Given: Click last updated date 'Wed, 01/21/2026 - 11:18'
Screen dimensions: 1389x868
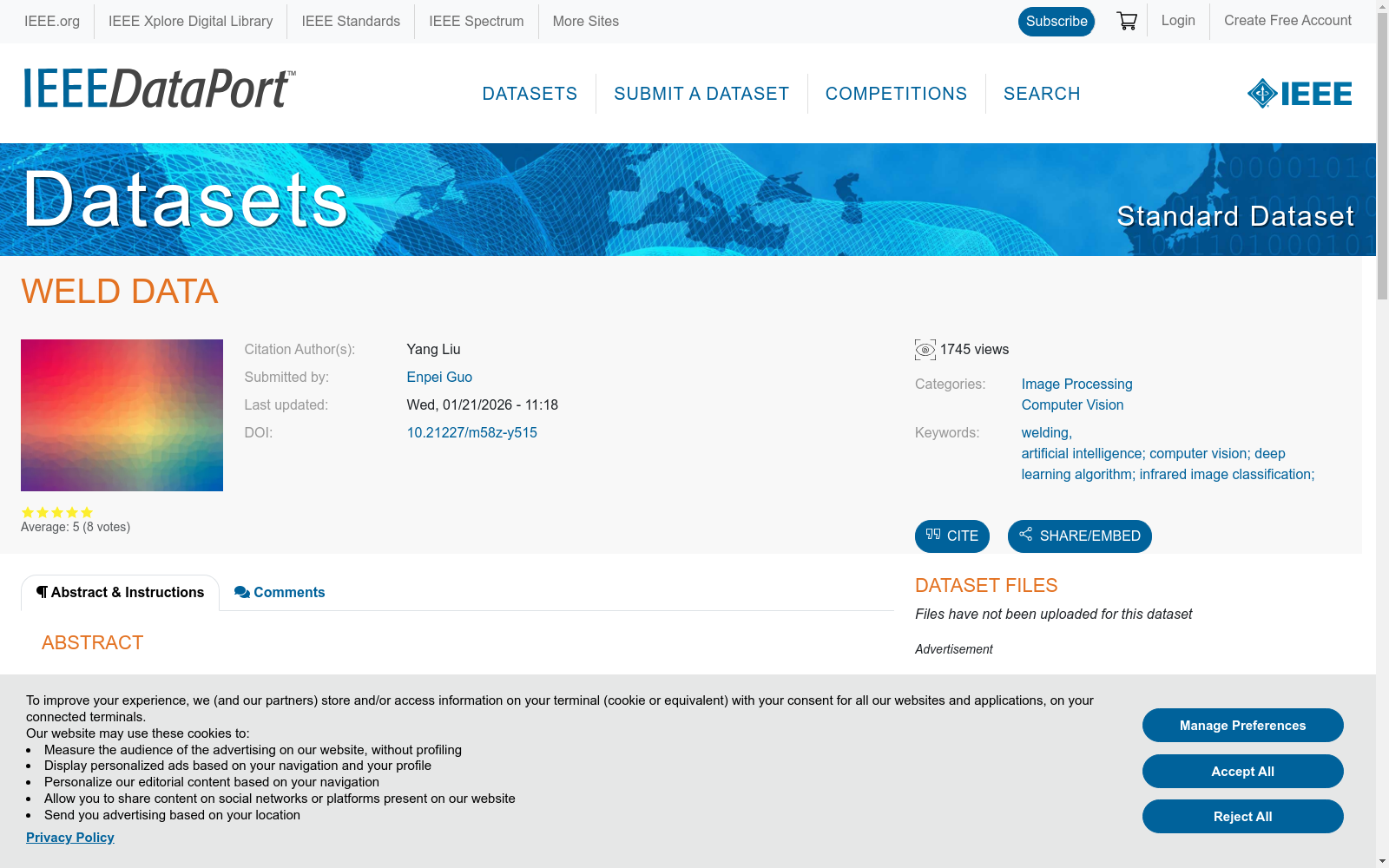Looking at the screenshot, I should 482,405.
